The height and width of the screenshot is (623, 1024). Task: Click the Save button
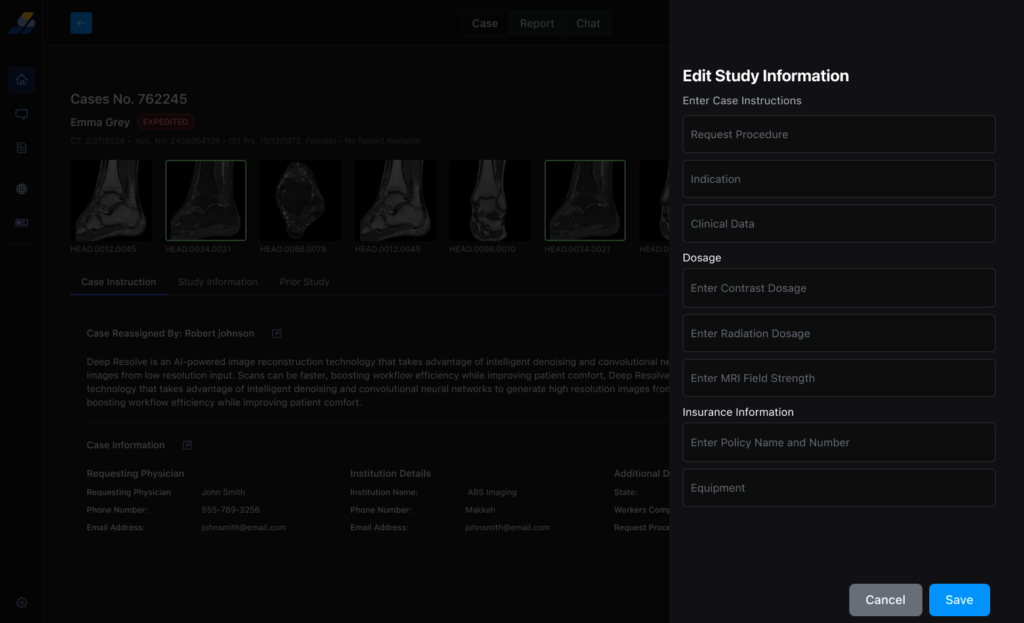tap(958, 600)
